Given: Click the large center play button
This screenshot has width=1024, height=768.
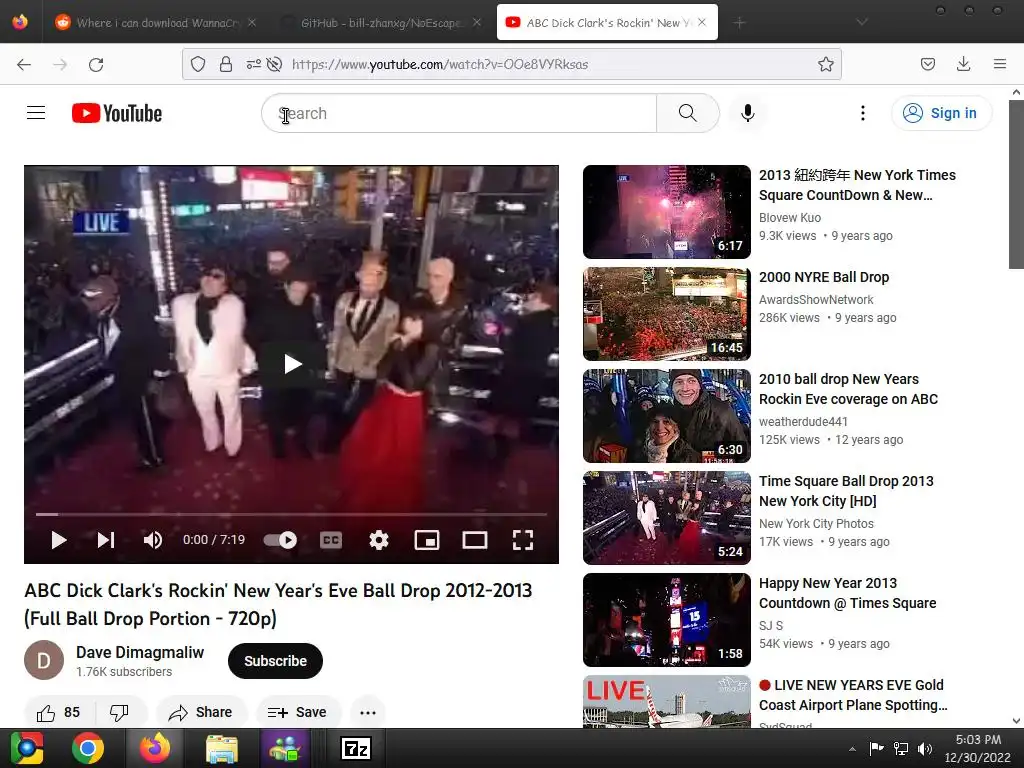Looking at the screenshot, I should tap(292, 364).
